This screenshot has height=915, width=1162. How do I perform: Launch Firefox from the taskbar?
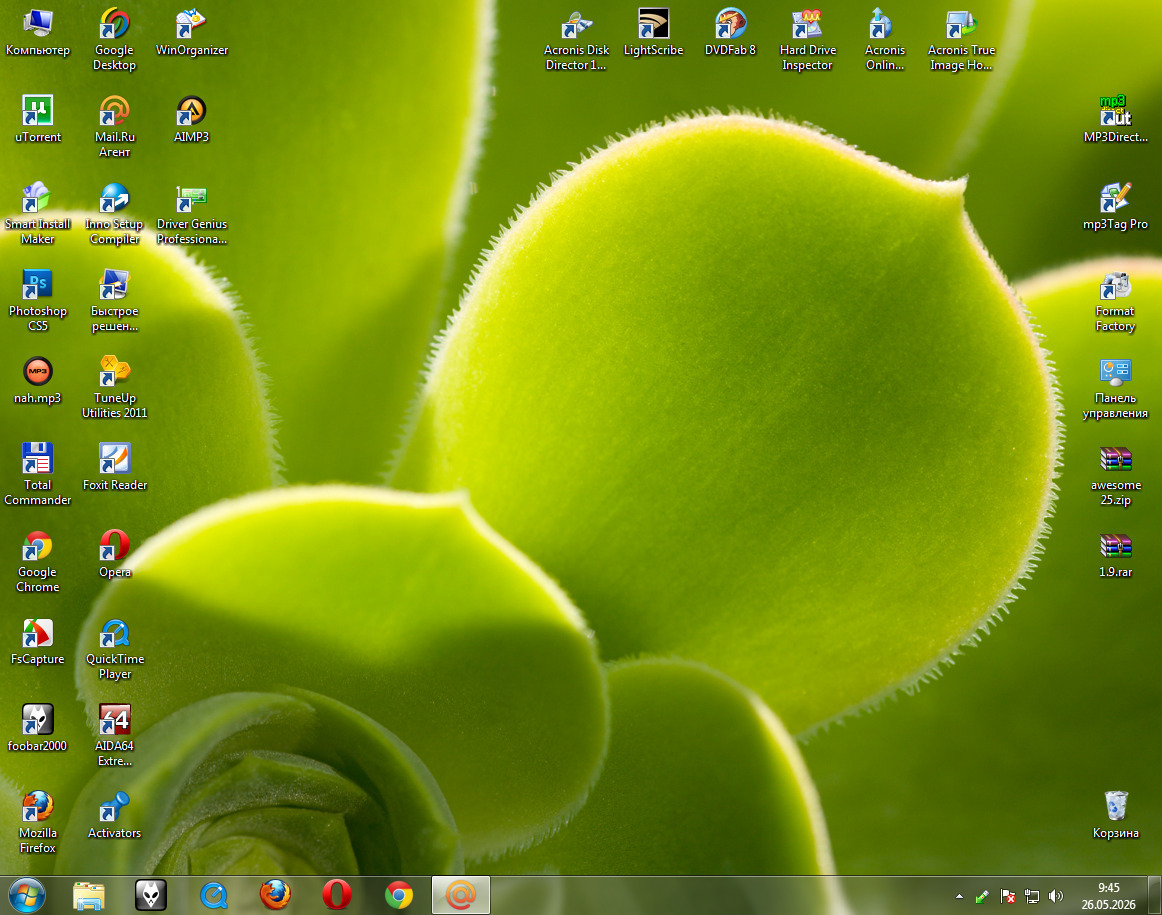click(x=275, y=895)
